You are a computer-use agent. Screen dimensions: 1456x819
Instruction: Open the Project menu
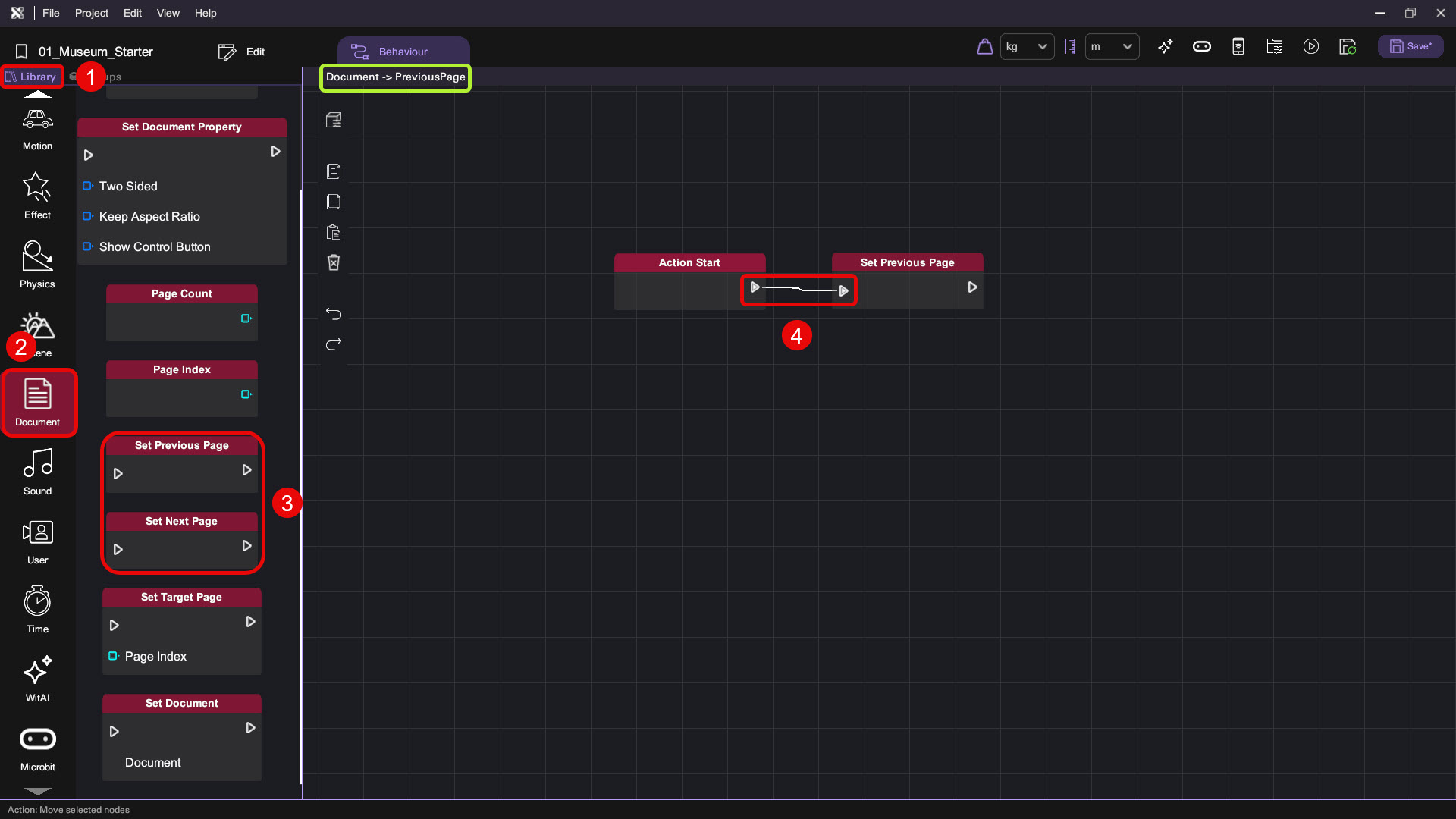pos(91,13)
